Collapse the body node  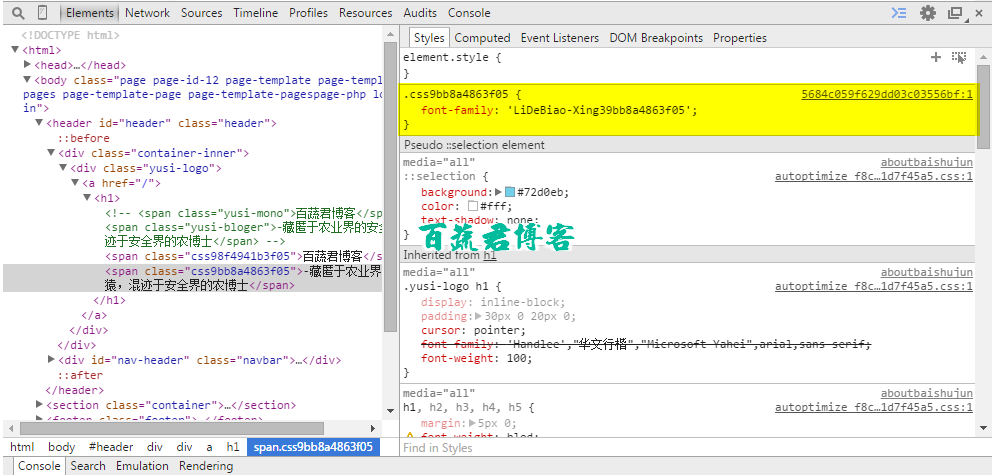coord(27,80)
